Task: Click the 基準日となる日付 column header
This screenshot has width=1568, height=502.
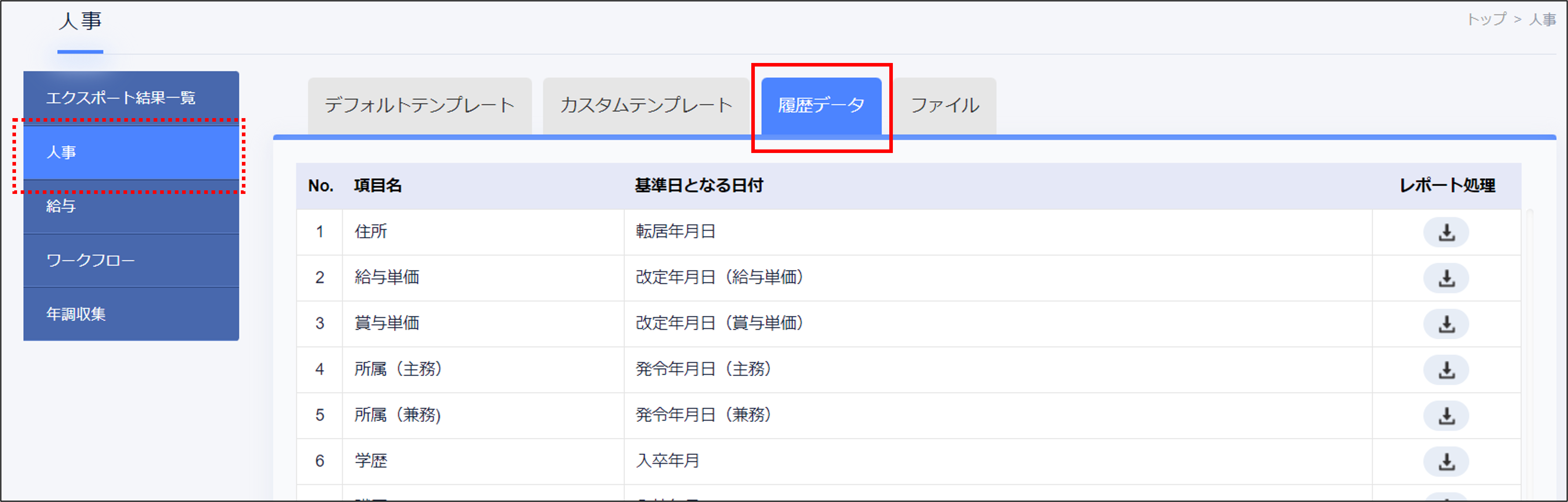Action: pos(698,186)
